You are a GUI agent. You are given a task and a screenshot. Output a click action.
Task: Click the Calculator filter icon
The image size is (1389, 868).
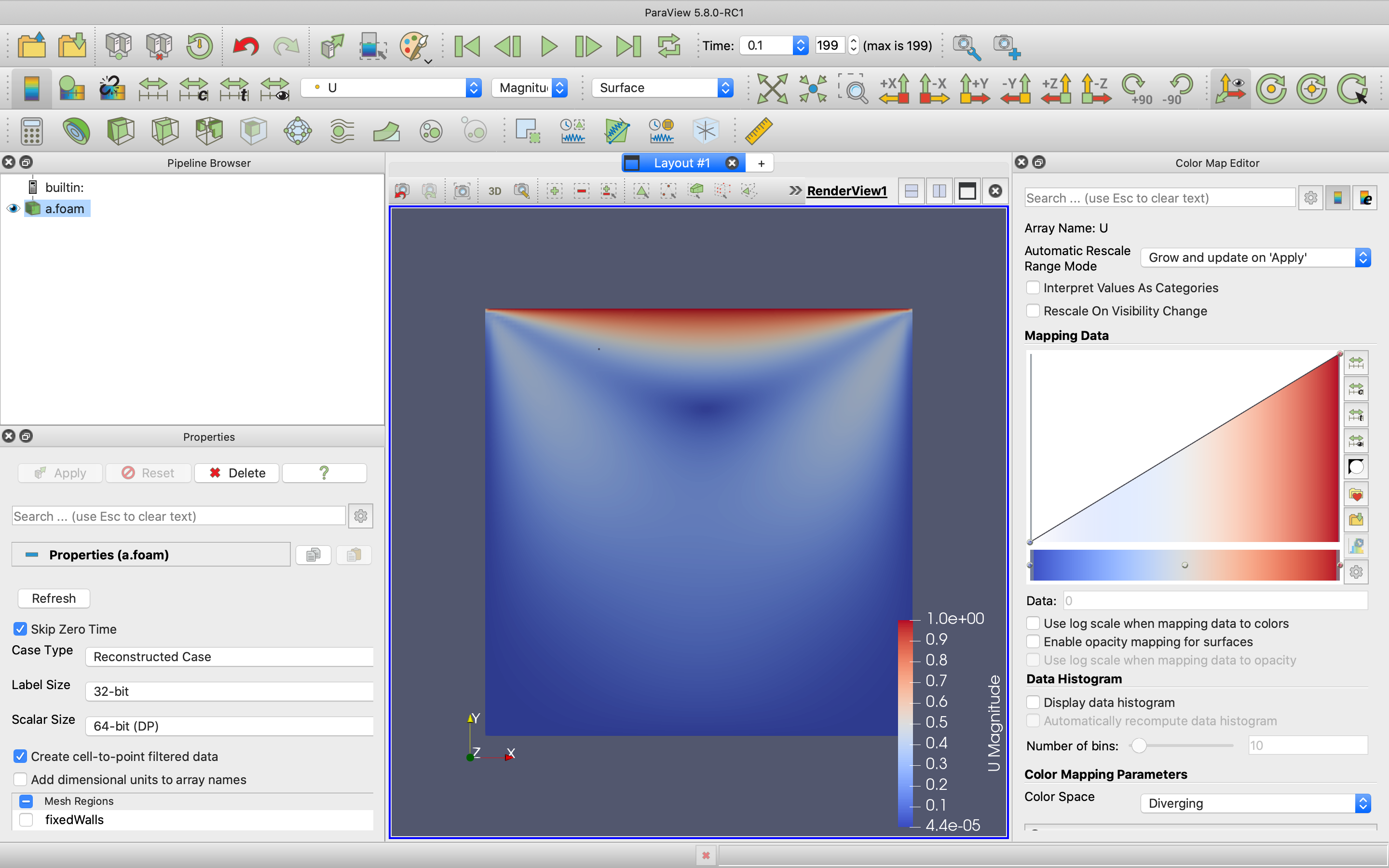click(31, 131)
